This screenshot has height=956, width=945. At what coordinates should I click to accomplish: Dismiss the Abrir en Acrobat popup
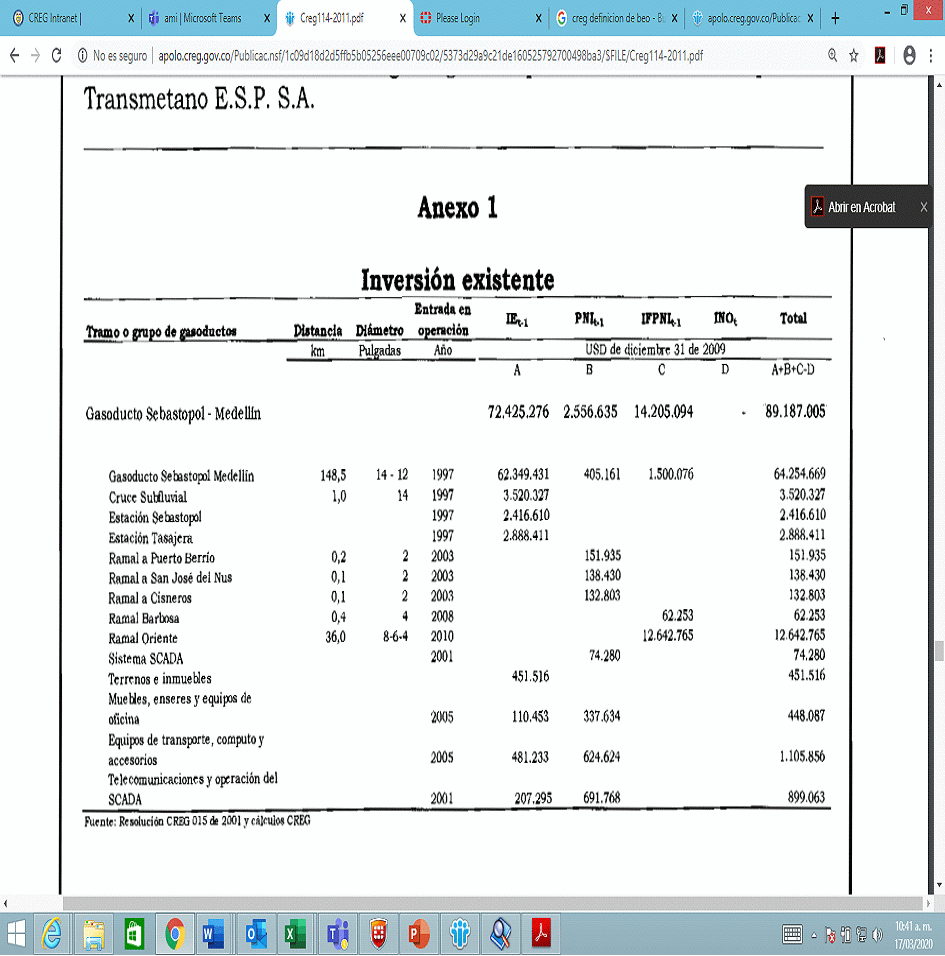coord(924,207)
